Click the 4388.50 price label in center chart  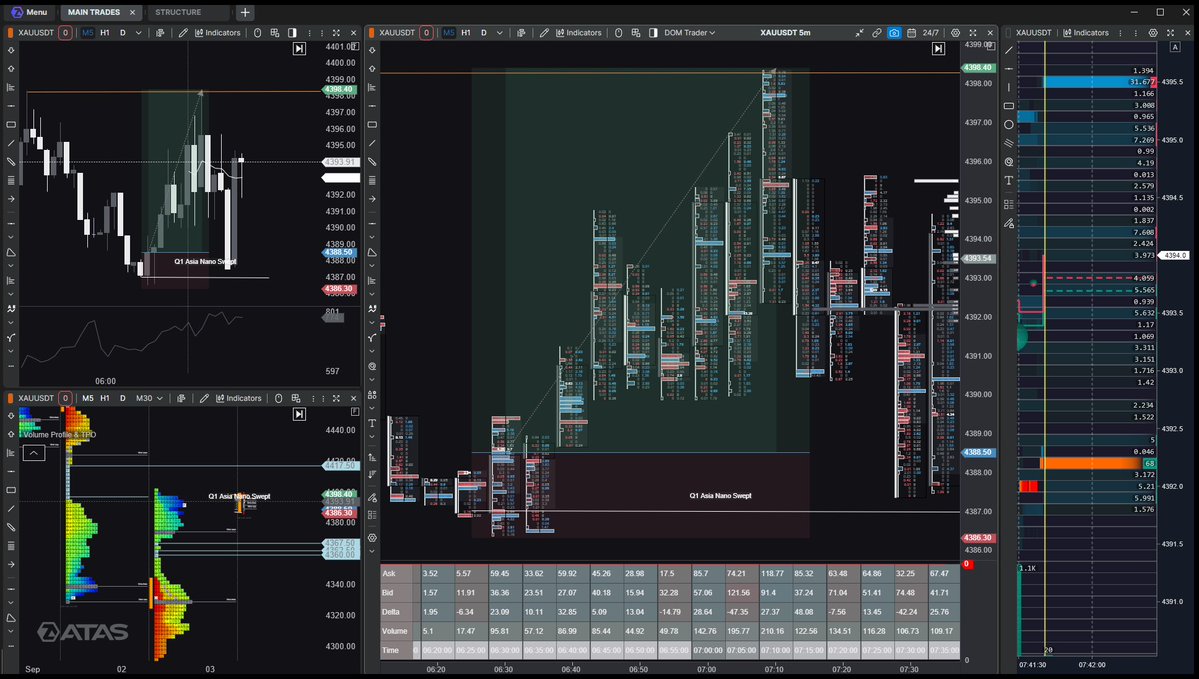click(978, 452)
